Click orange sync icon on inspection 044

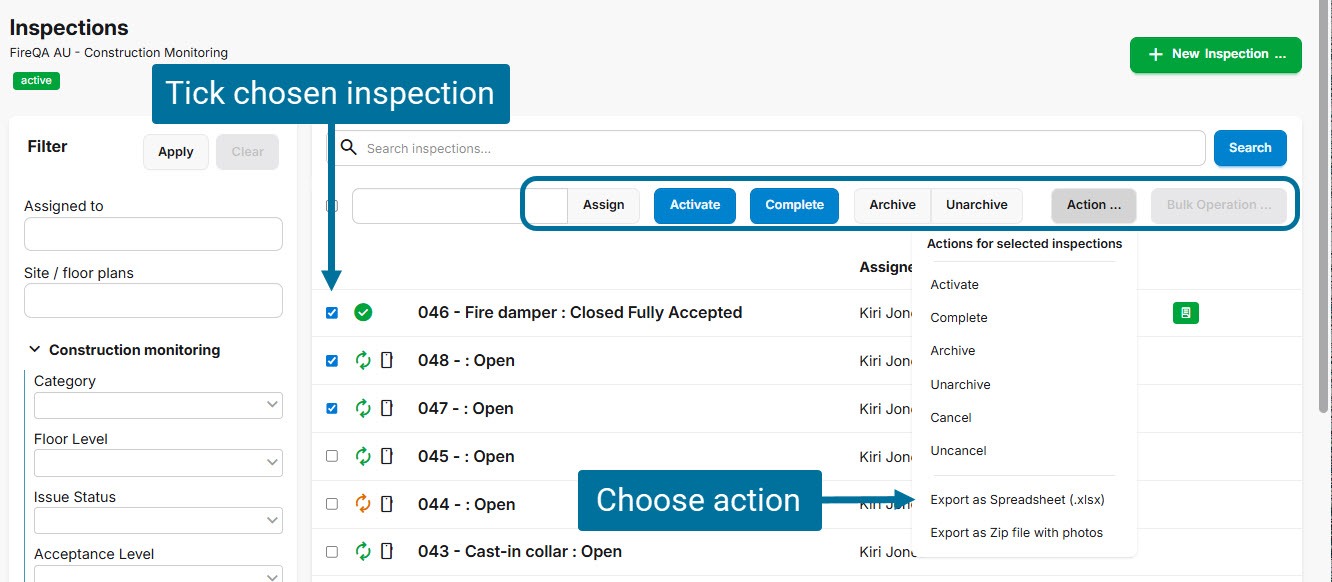coord(363,504)
